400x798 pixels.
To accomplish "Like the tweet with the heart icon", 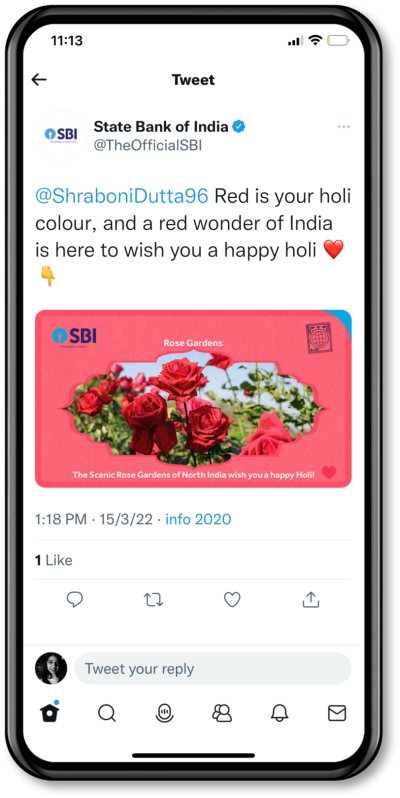I will (232, 600).
